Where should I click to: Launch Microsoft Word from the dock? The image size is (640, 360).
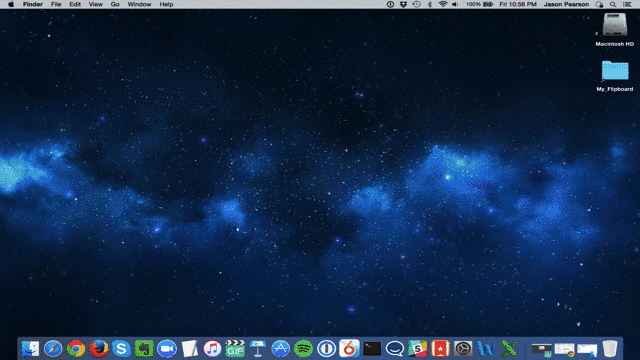[486, 349]
